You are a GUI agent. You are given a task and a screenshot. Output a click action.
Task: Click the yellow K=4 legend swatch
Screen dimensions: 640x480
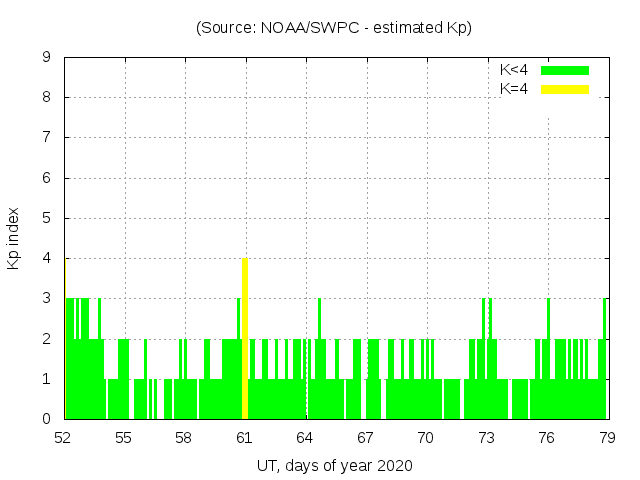[x=565, y=89]
